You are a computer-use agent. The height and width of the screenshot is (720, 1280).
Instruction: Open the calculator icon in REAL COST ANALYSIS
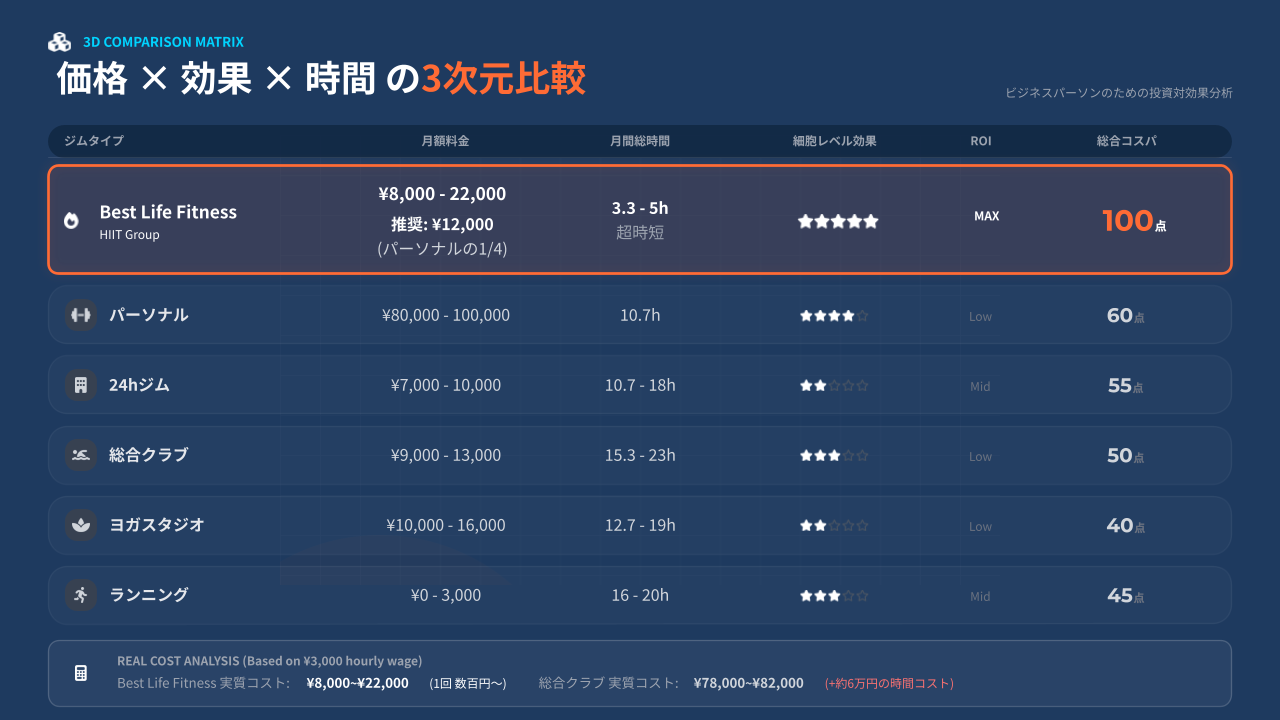coord(80,673)
